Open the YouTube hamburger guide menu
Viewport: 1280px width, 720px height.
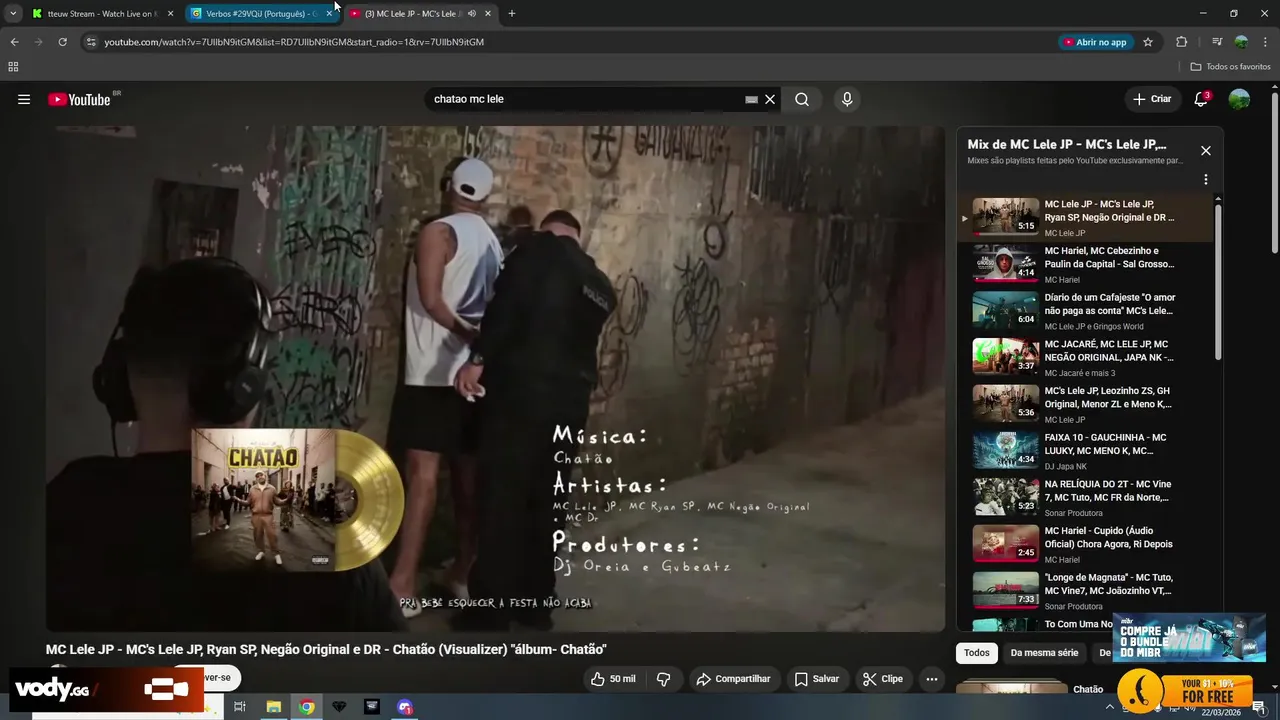click(x=24, y=99)
